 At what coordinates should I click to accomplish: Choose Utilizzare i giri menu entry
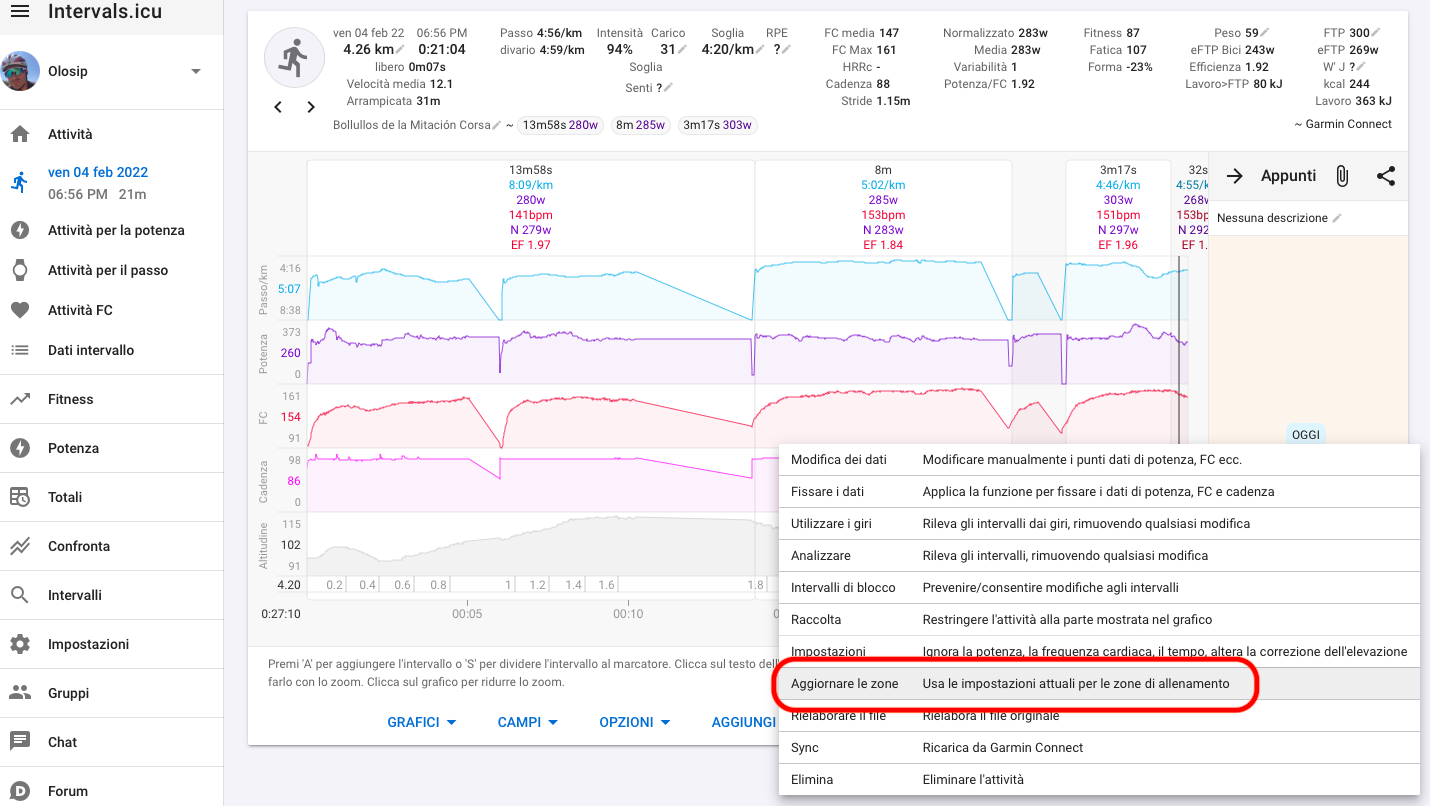tap(1099, 524)
